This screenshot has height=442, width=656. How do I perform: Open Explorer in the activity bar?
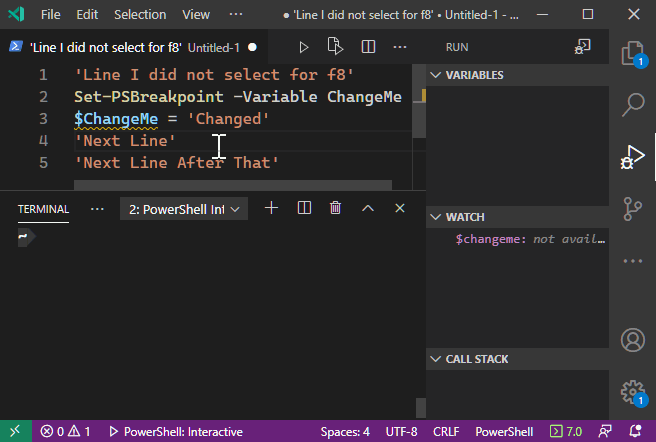[633, 54]
